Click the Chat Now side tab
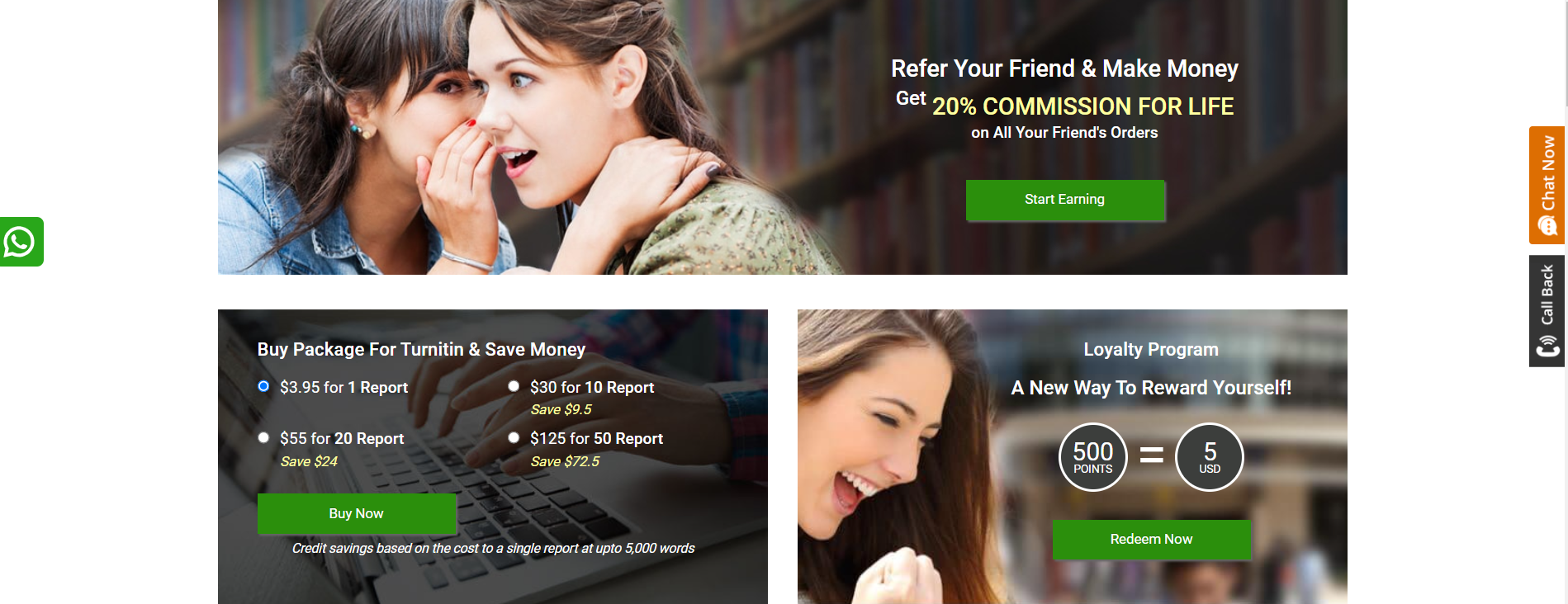 point(1547,185)
